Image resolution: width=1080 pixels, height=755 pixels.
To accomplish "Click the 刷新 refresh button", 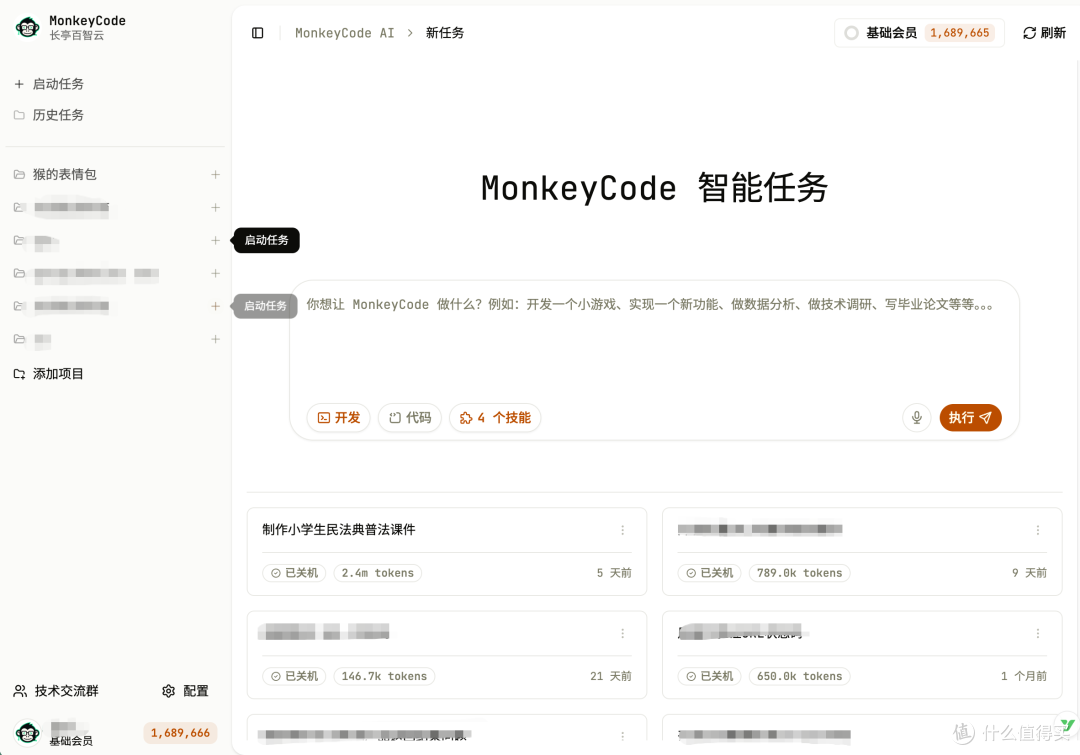I will 1044,33.
